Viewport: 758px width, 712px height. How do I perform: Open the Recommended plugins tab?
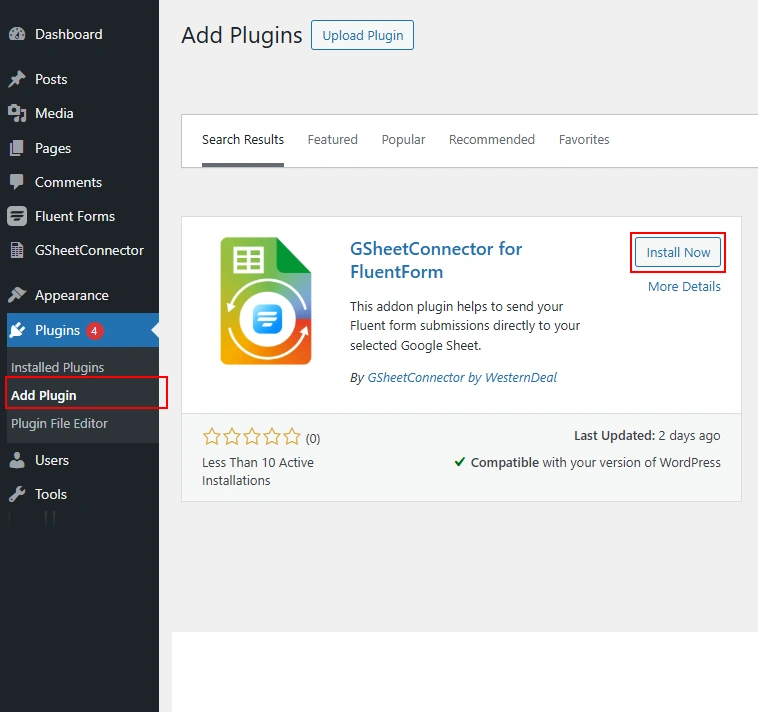pos(491,140)
